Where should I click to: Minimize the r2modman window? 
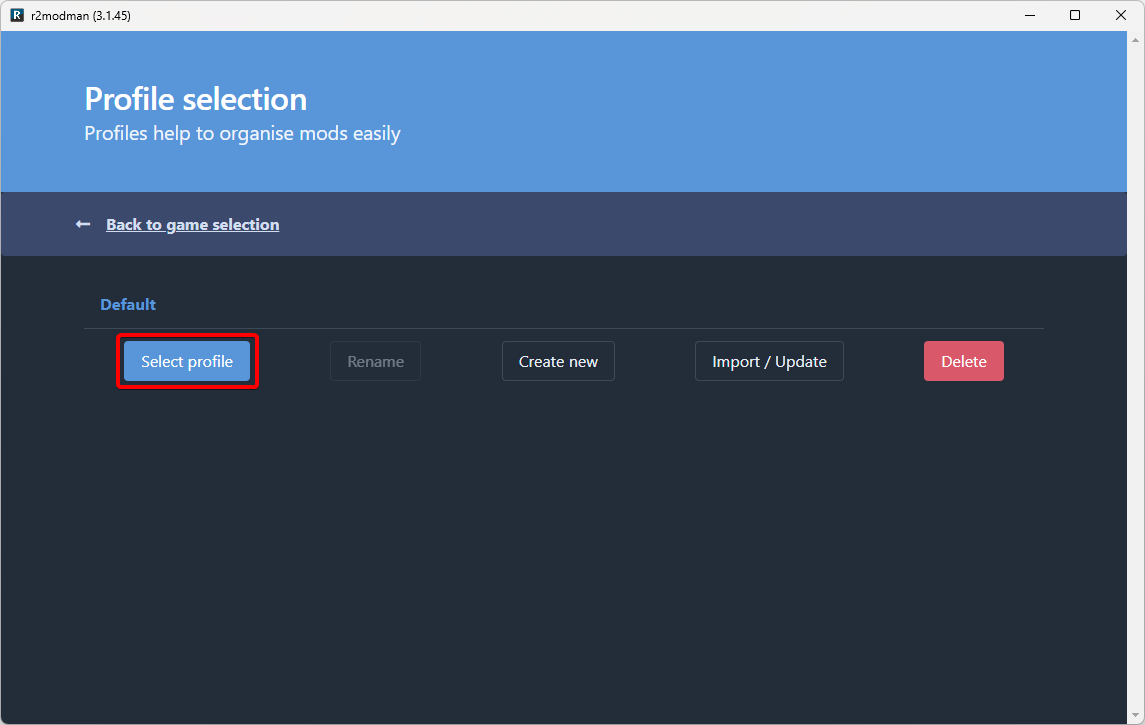tap(1029, 15)
